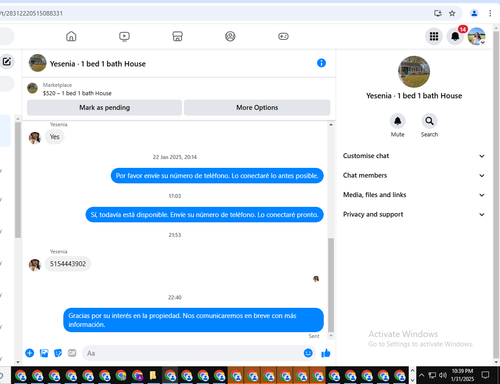The image size is (500, 384).
Task: Click chat thread scroll-down arrow
Action: pyautogui.click(x=331, y=336)
